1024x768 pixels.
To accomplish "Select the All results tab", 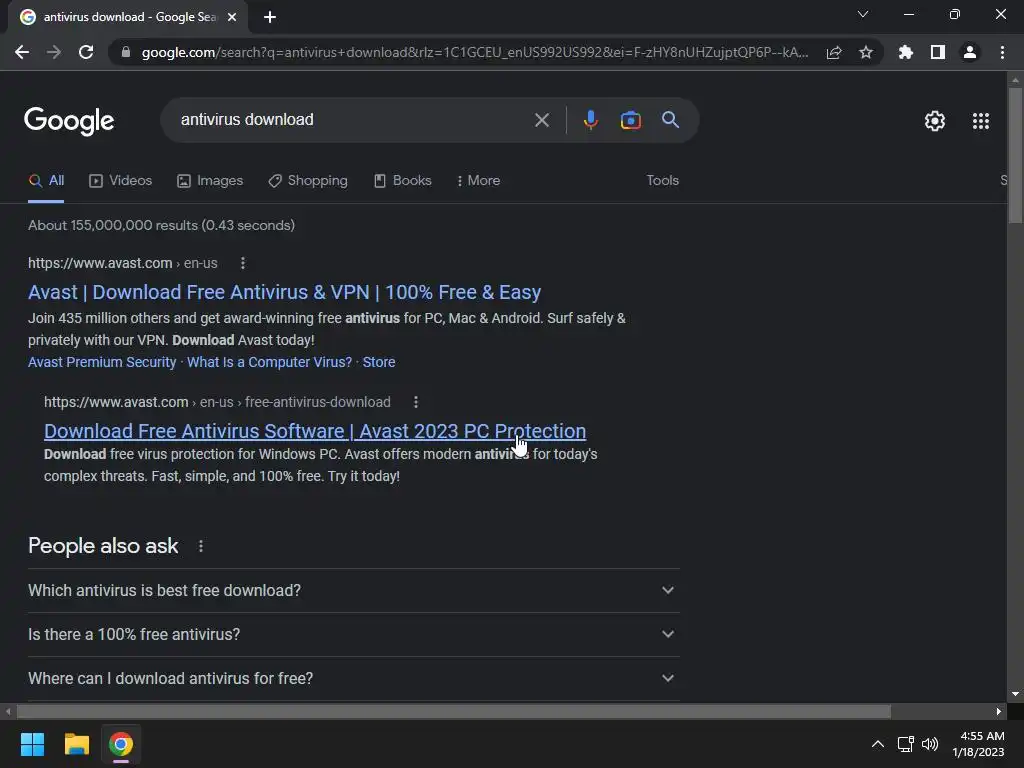I will 46,181.
